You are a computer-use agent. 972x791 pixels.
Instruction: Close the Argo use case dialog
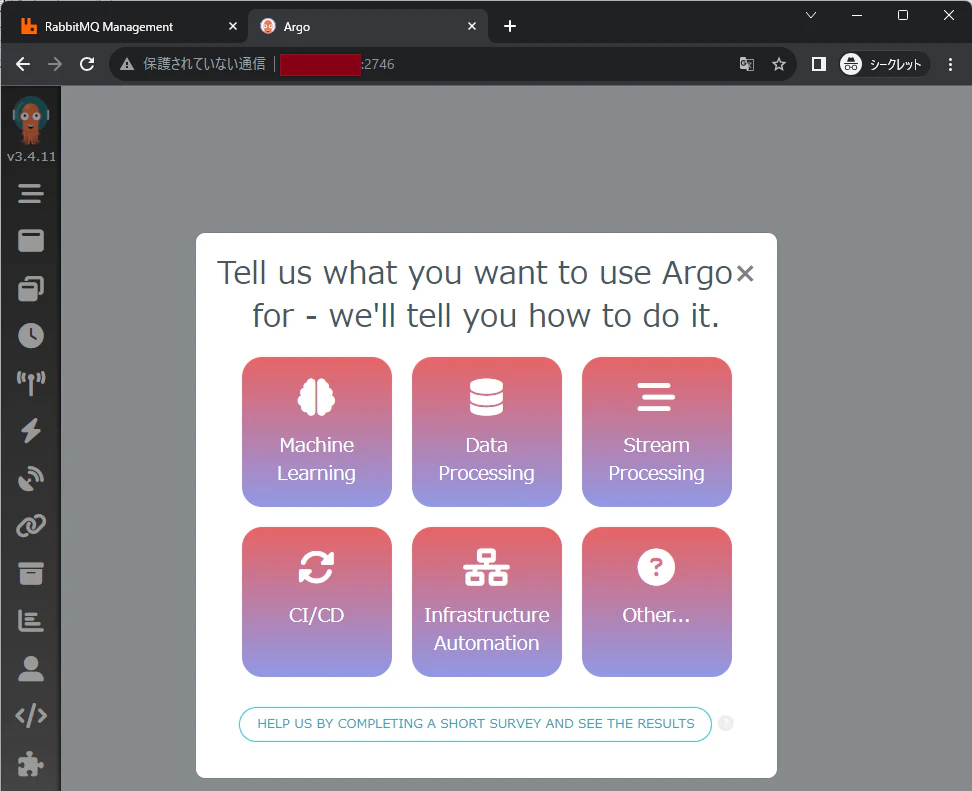pyautogui.click(x=744, y=273)
